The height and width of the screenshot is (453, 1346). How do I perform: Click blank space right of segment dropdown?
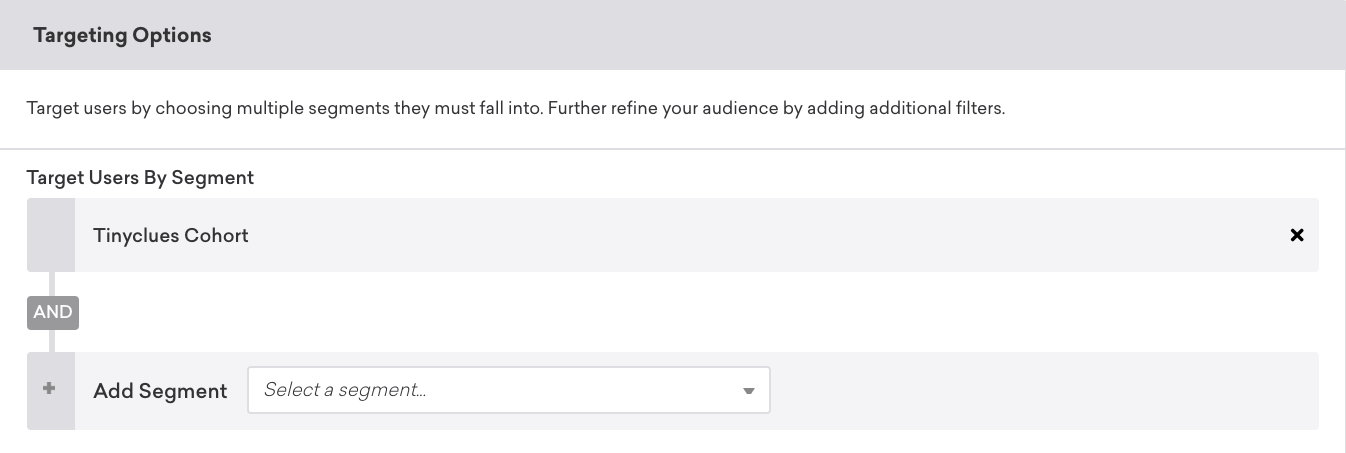coord(1040,390)
